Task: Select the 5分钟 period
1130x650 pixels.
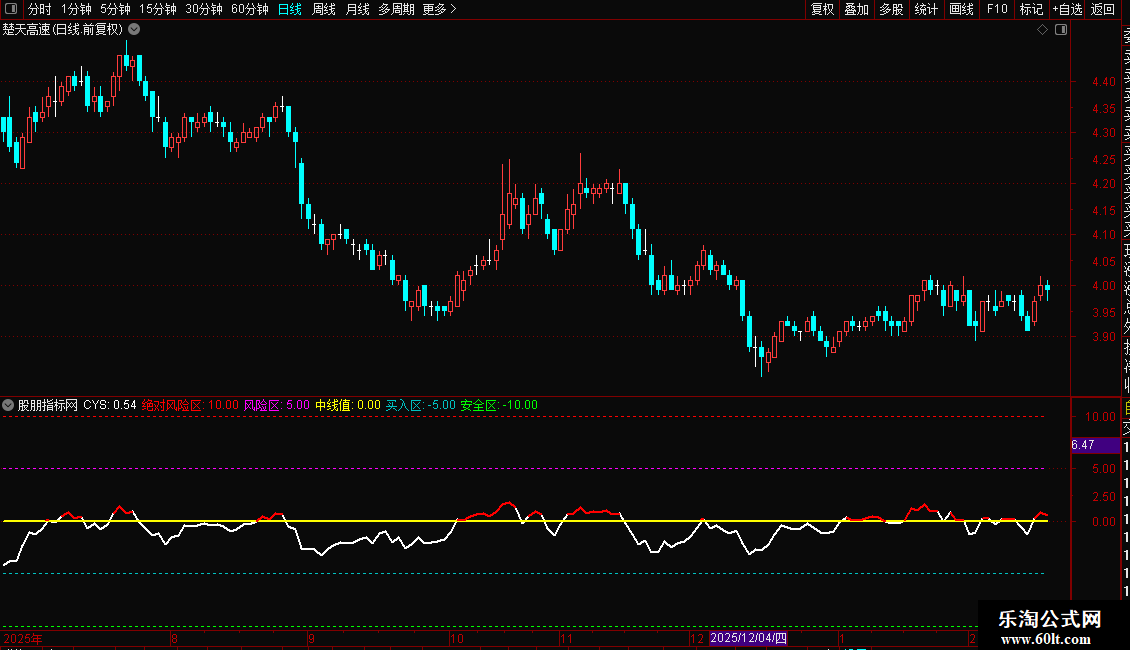Action: coord(115,9)
